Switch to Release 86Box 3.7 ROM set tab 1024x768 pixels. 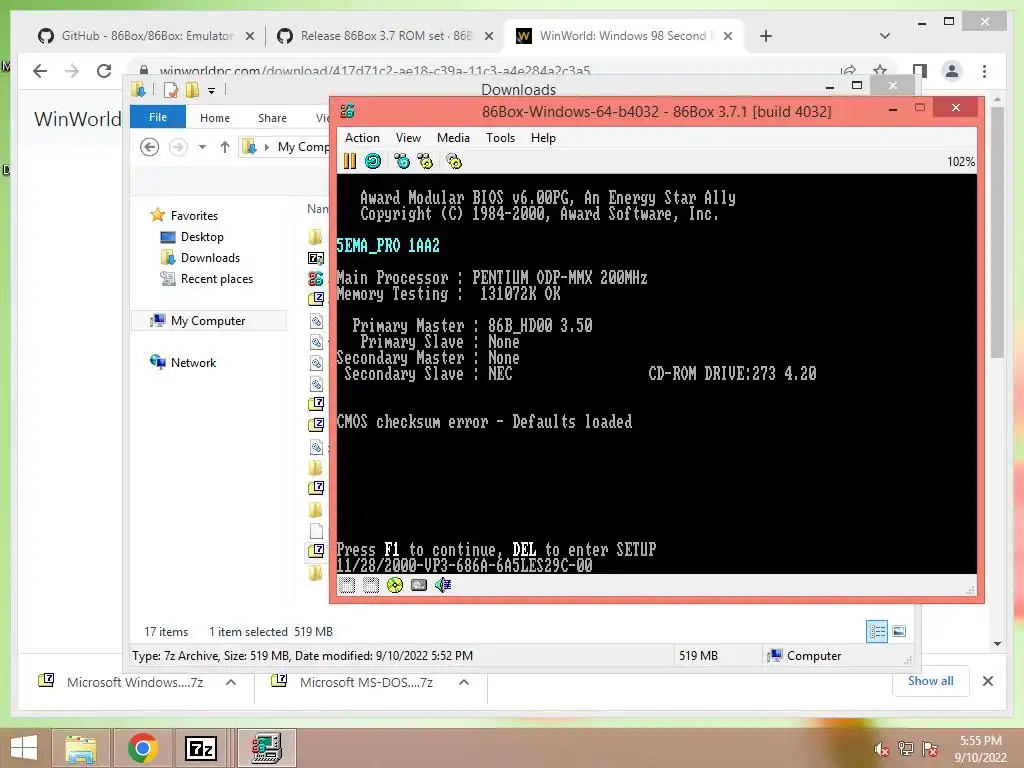(384, 35)
